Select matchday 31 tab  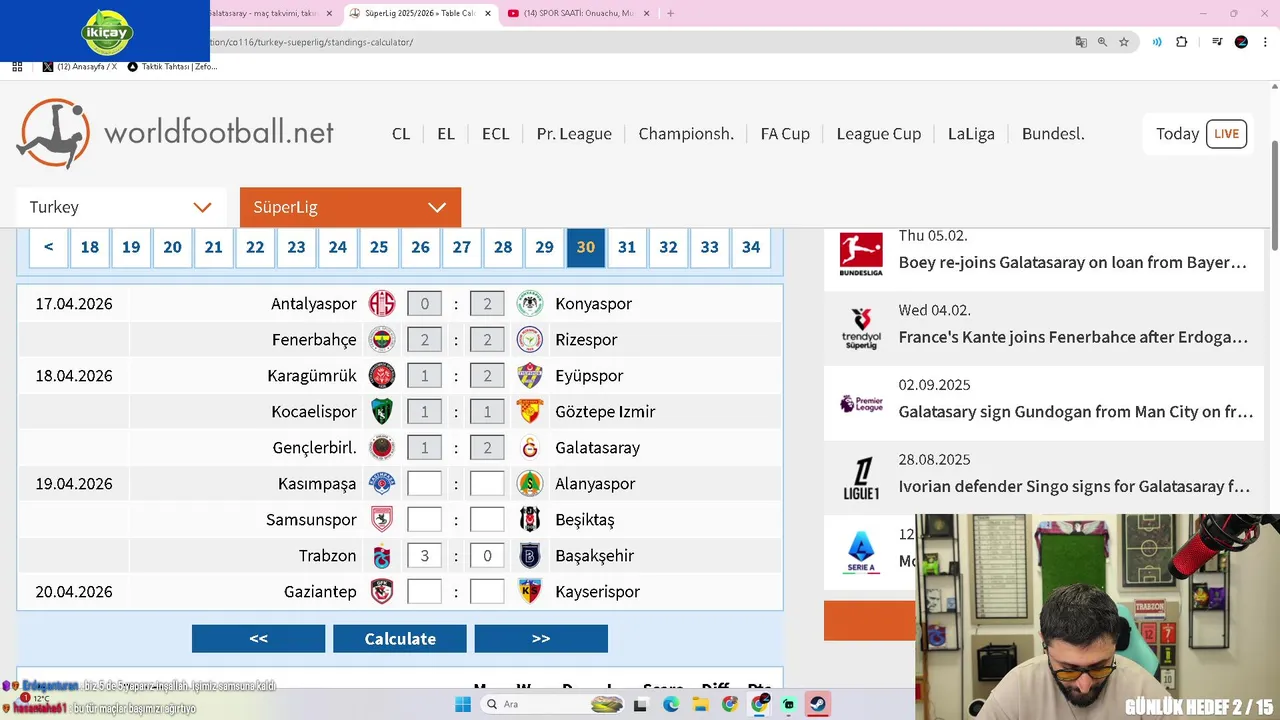click(x=627, y=247)
